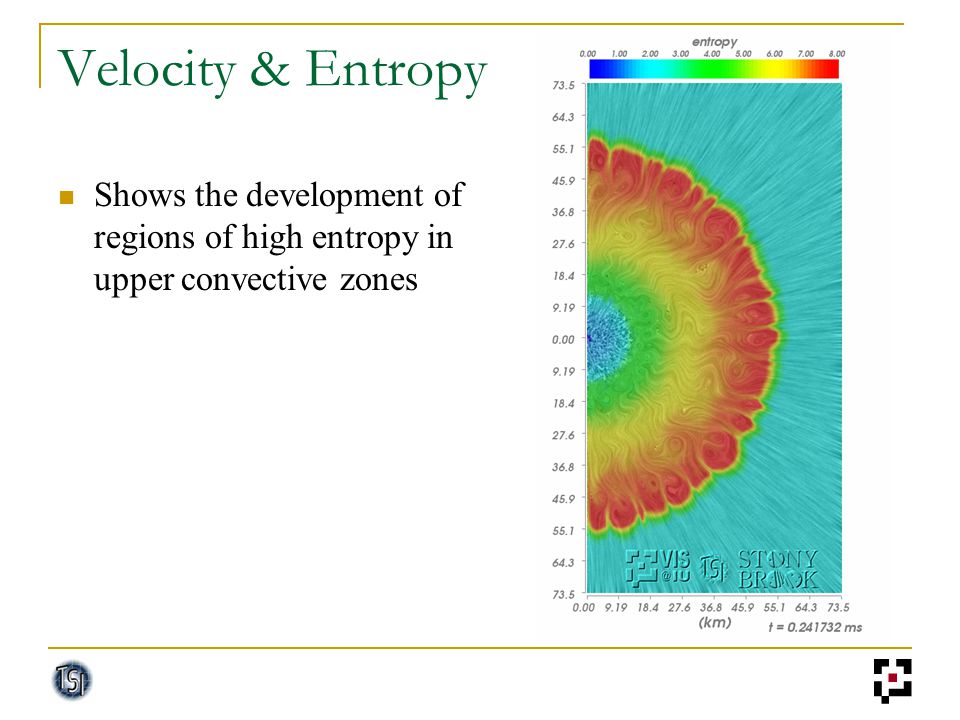
Task: Click the TSI logo in the footer
Action: pos(72,680)
